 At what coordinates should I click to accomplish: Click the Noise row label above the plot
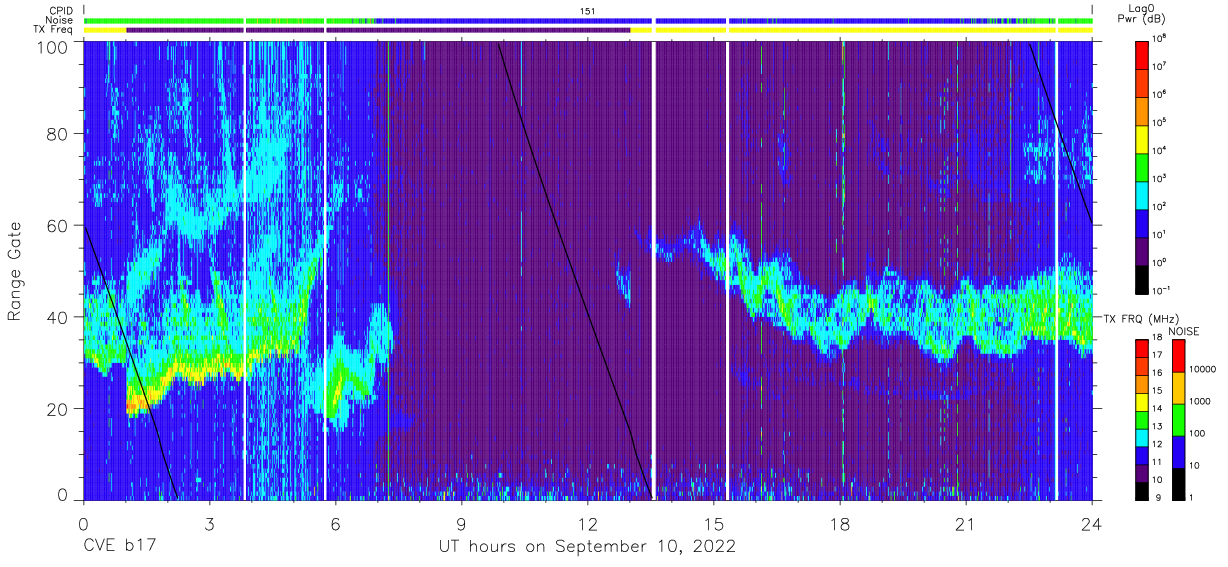[59, 21]
